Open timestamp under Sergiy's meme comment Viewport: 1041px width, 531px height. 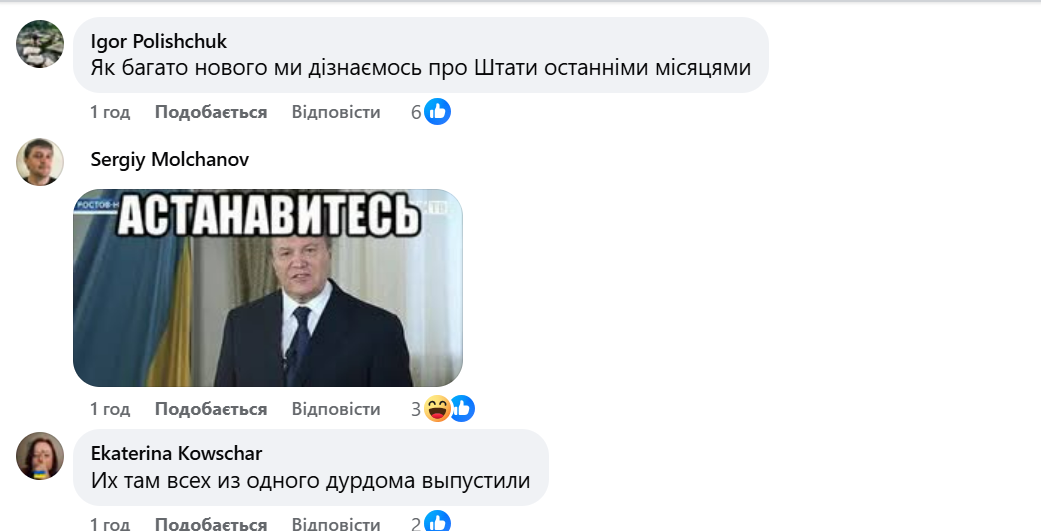click(x=110, y=409)
